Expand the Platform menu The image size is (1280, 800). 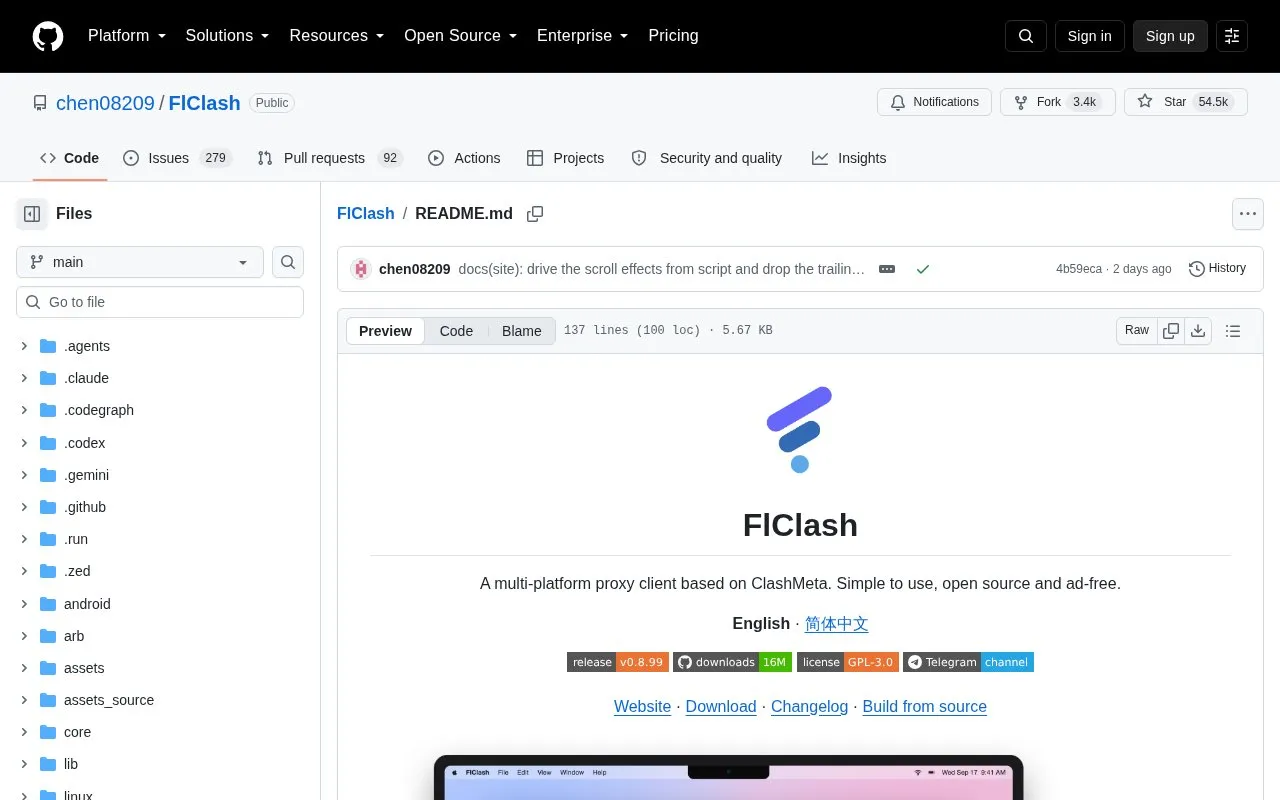coord(126,36)
